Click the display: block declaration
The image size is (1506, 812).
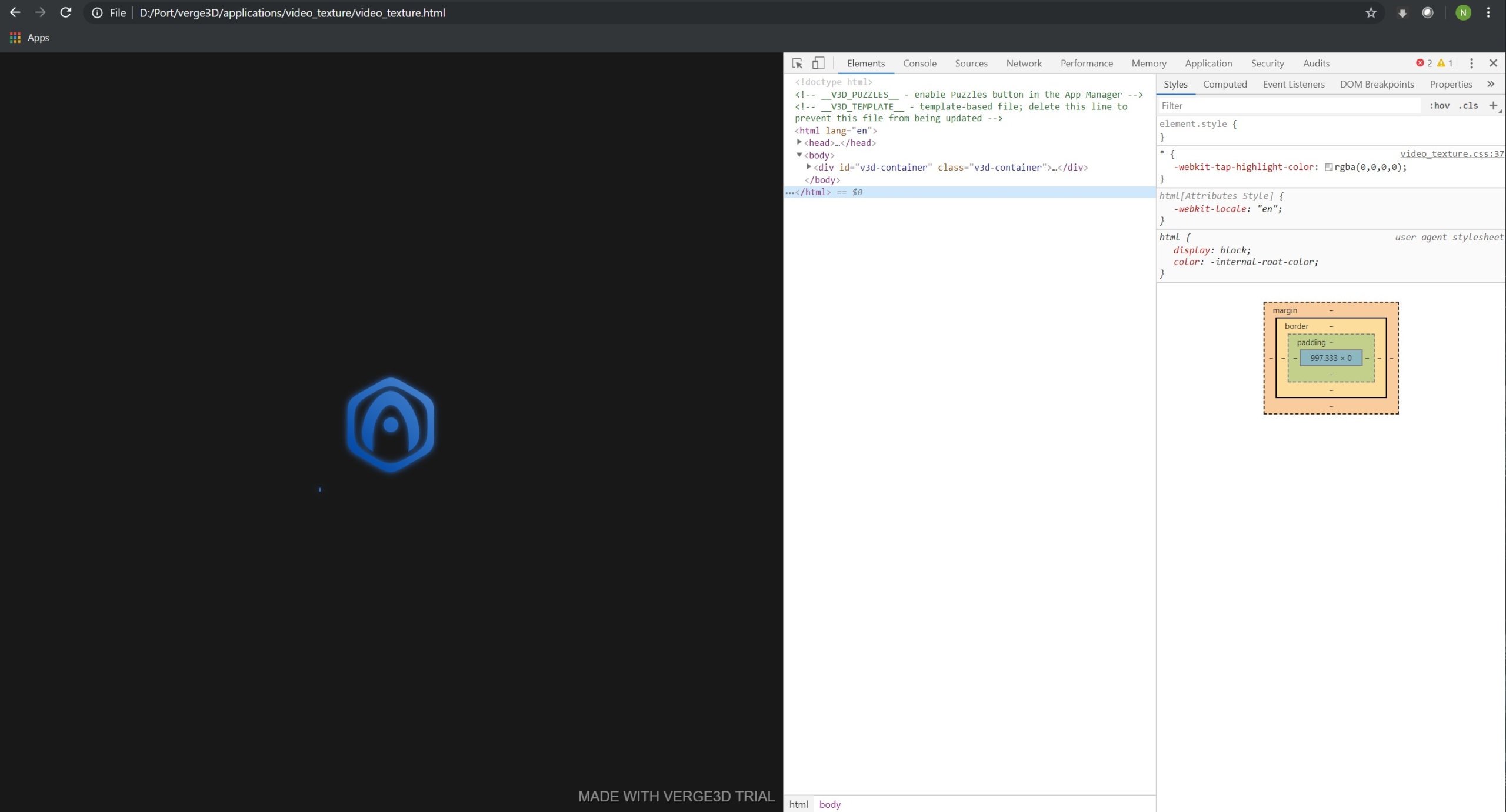[1212, 250]
